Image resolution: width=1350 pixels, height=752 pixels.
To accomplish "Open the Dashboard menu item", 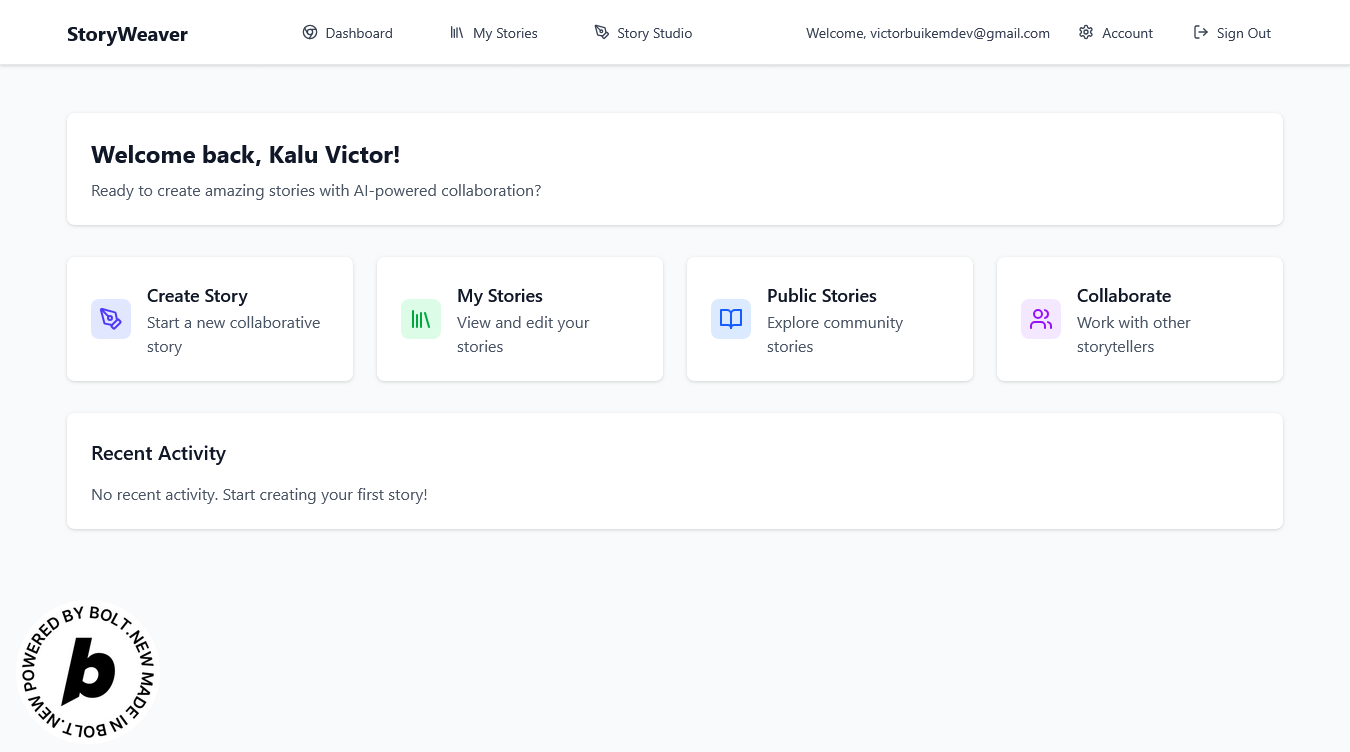I will coord(359,33).
